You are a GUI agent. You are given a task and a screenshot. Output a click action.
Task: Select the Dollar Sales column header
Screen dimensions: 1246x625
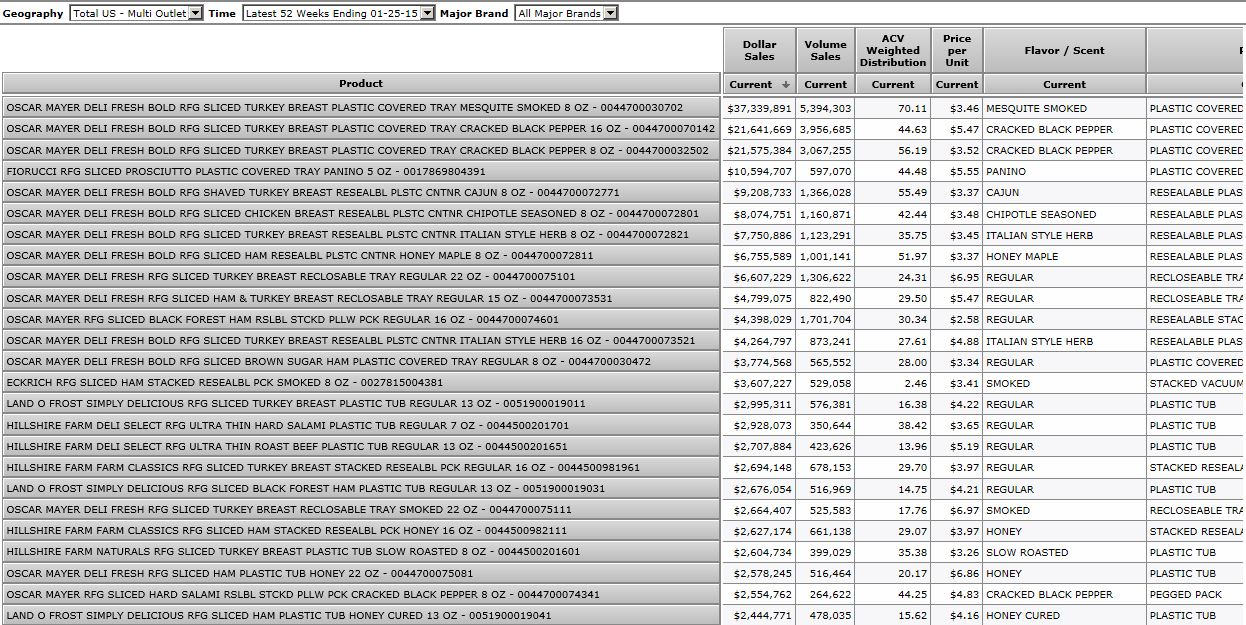759,50
